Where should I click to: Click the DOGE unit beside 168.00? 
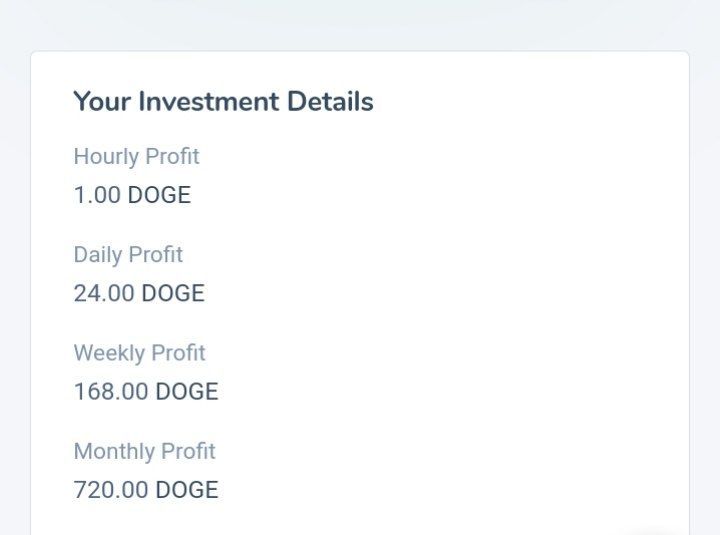pos(187,391)
